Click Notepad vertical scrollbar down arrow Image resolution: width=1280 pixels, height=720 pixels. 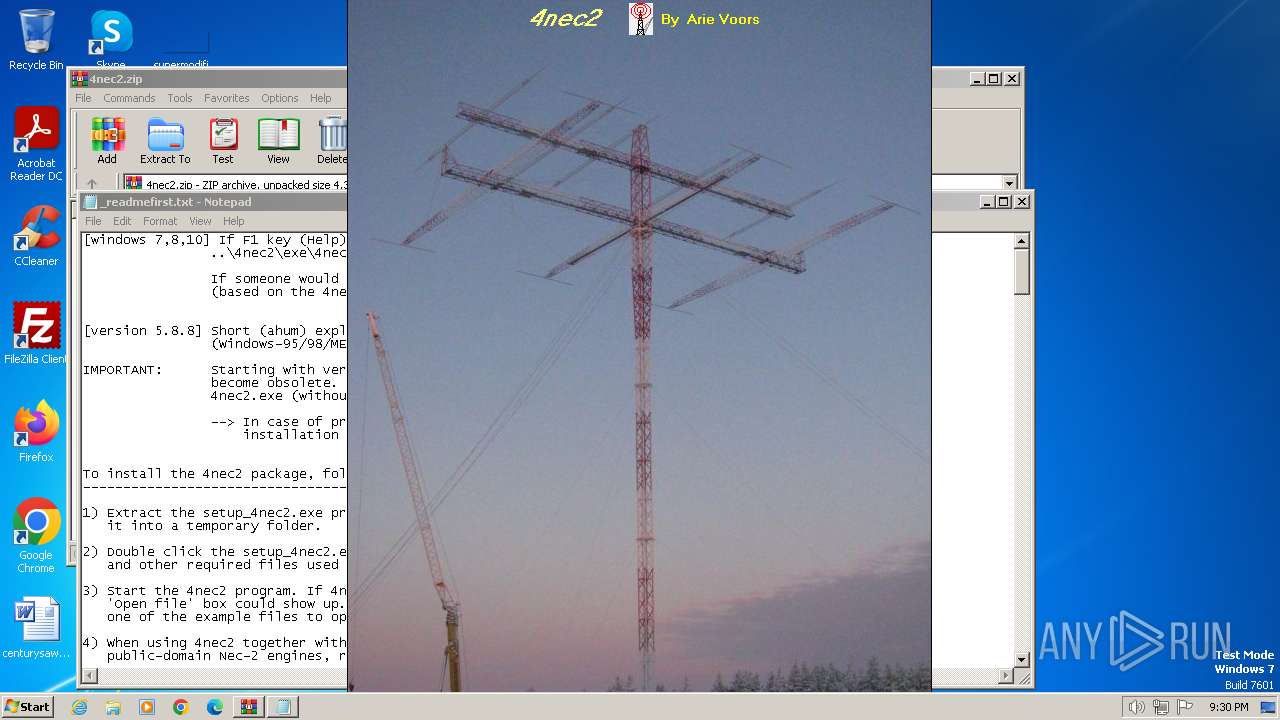tap(1022, 660)
